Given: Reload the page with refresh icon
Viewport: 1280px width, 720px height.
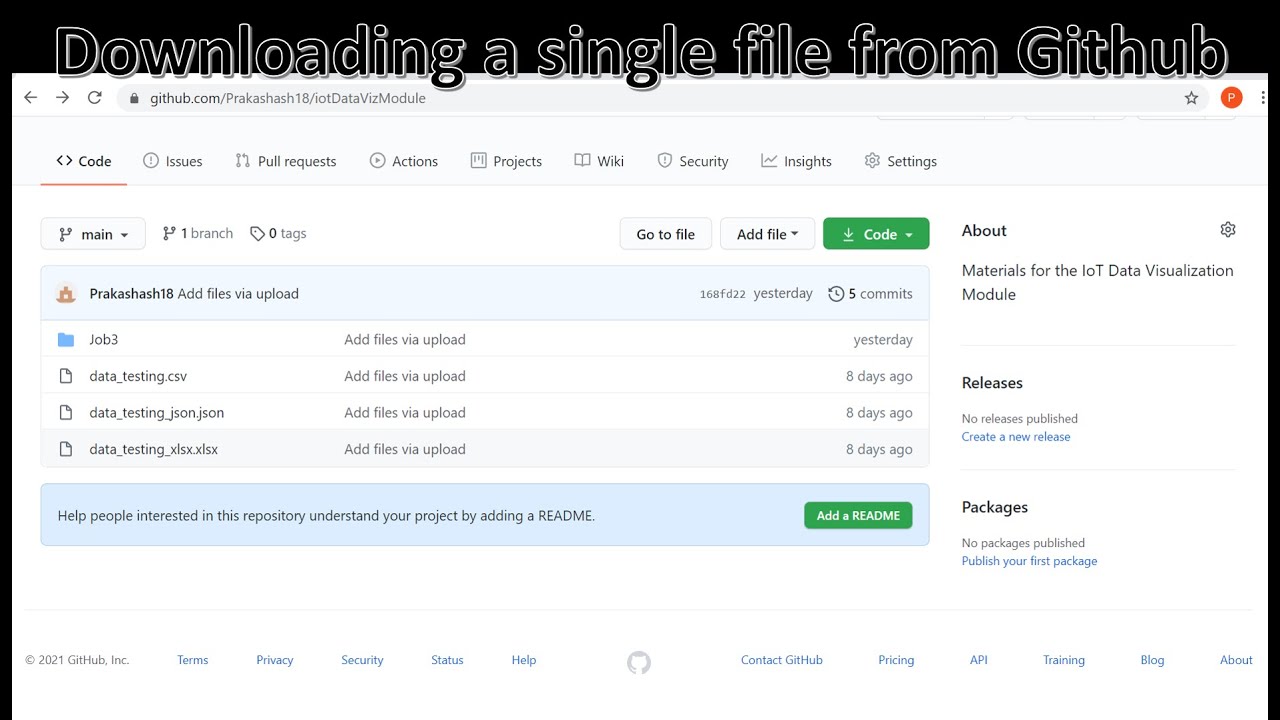Looking at the screenshot, I should click(95, 98).
